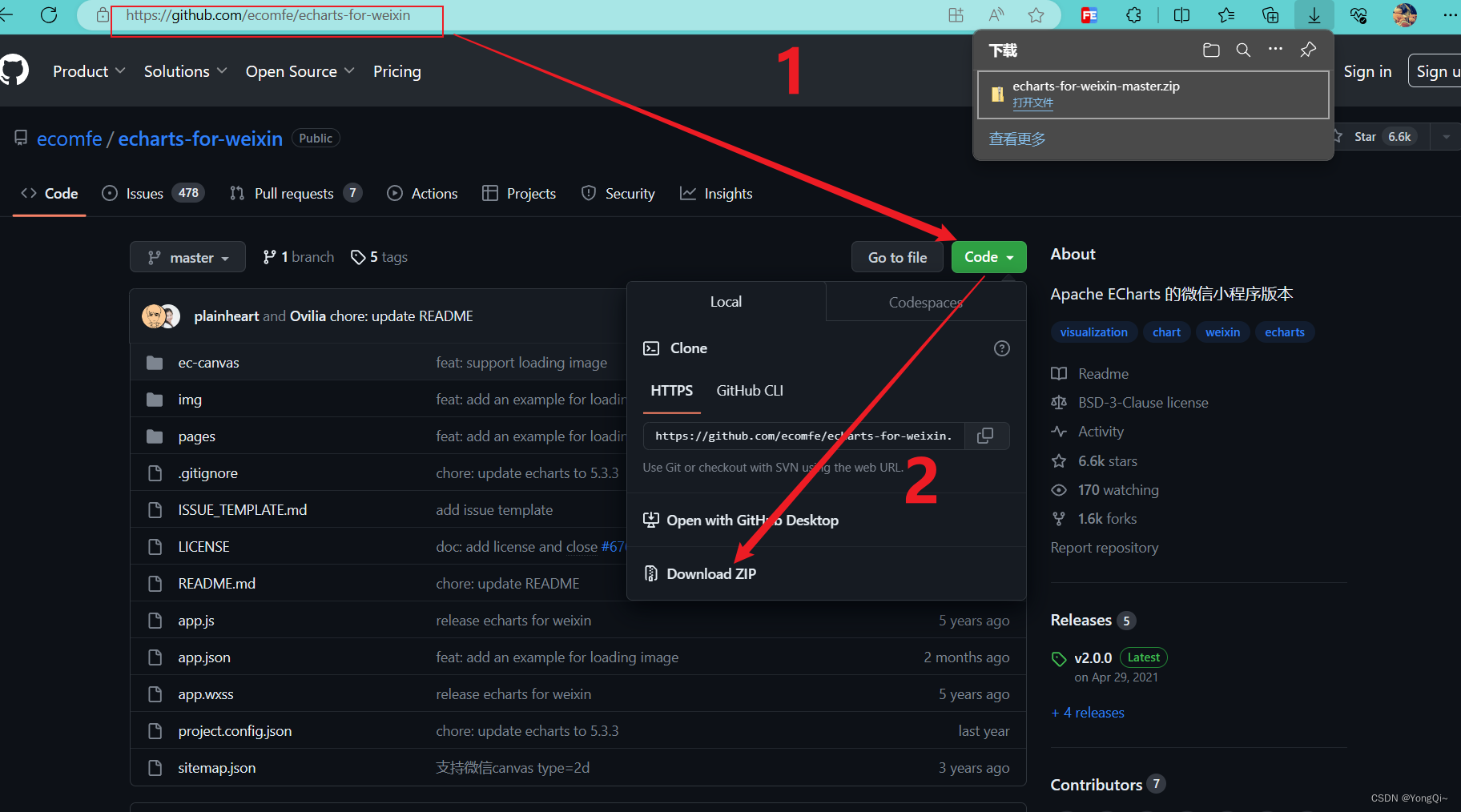Toggle split screen icon in toolbar

pos(1181,15)
